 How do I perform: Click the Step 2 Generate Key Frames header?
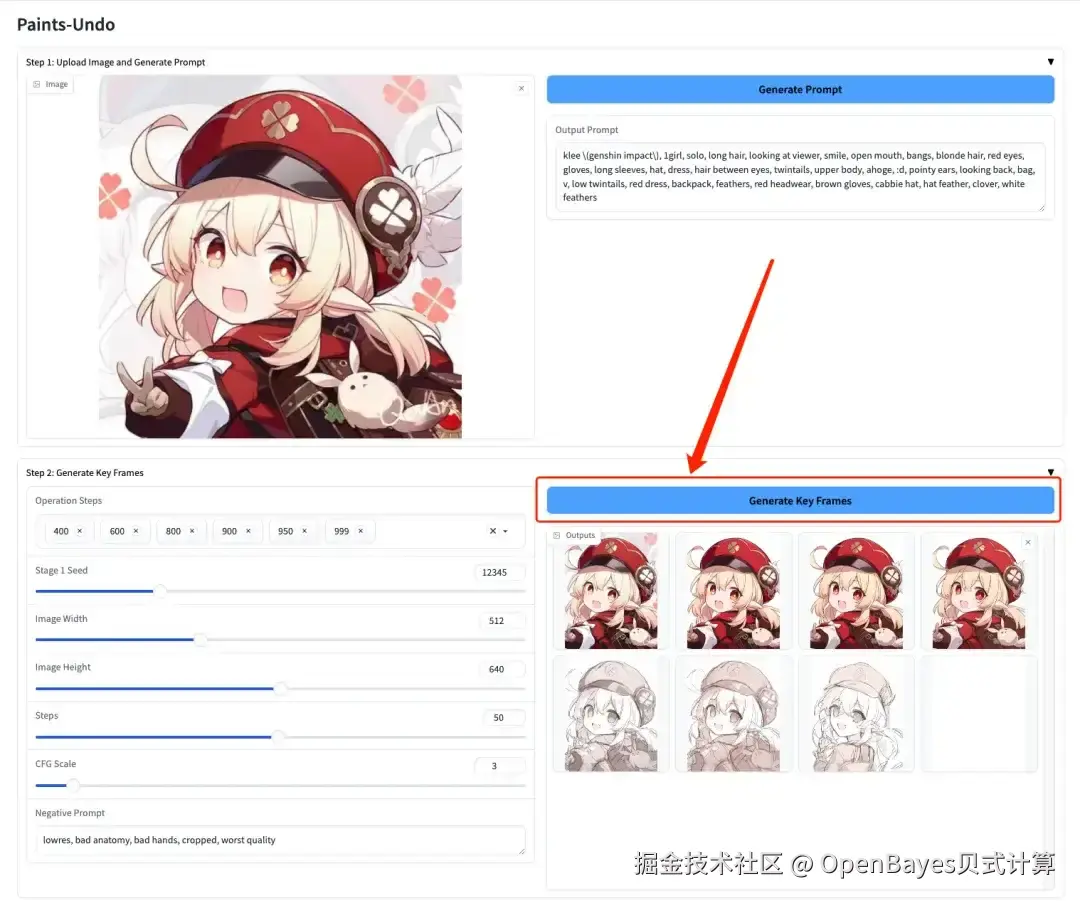(85, 473)
